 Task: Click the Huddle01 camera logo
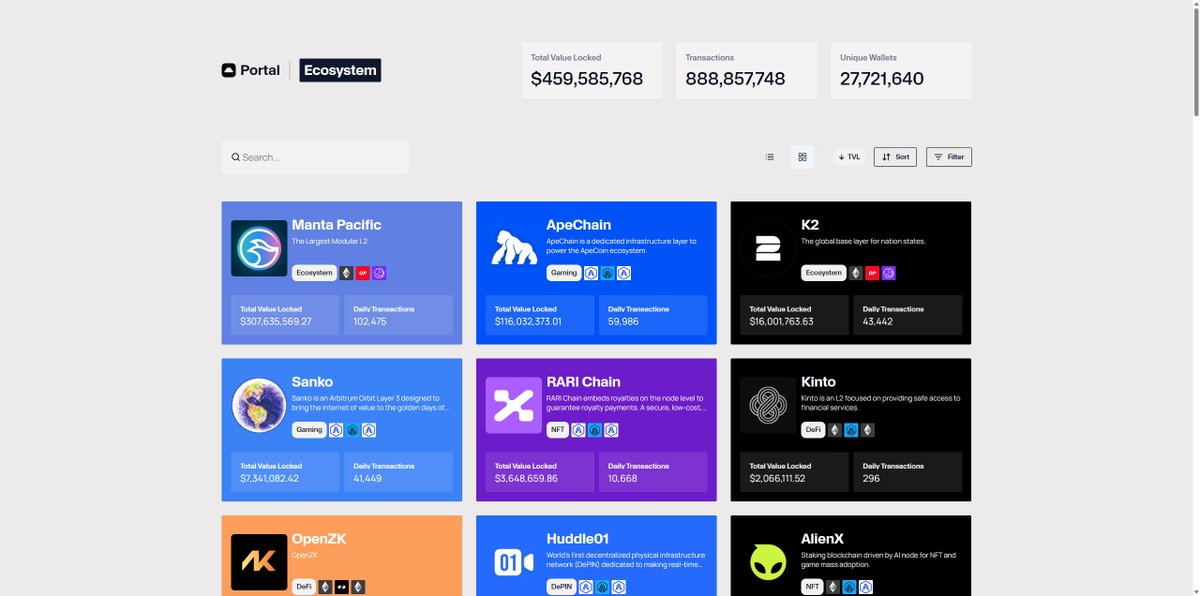(514, 562)
